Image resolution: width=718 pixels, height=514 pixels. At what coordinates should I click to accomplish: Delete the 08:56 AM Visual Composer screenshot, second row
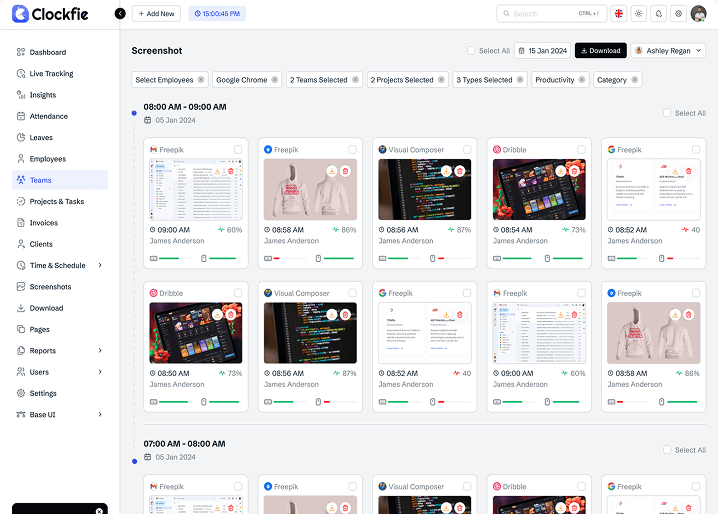pos(345,315)
